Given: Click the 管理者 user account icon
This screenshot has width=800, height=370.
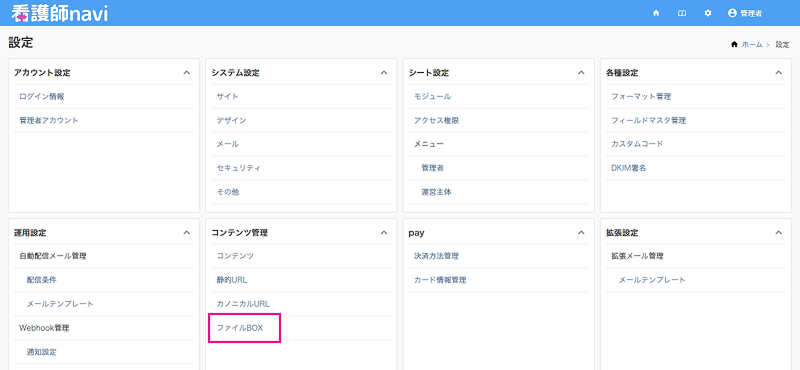Looking at the screenshot, I should 732,13.
